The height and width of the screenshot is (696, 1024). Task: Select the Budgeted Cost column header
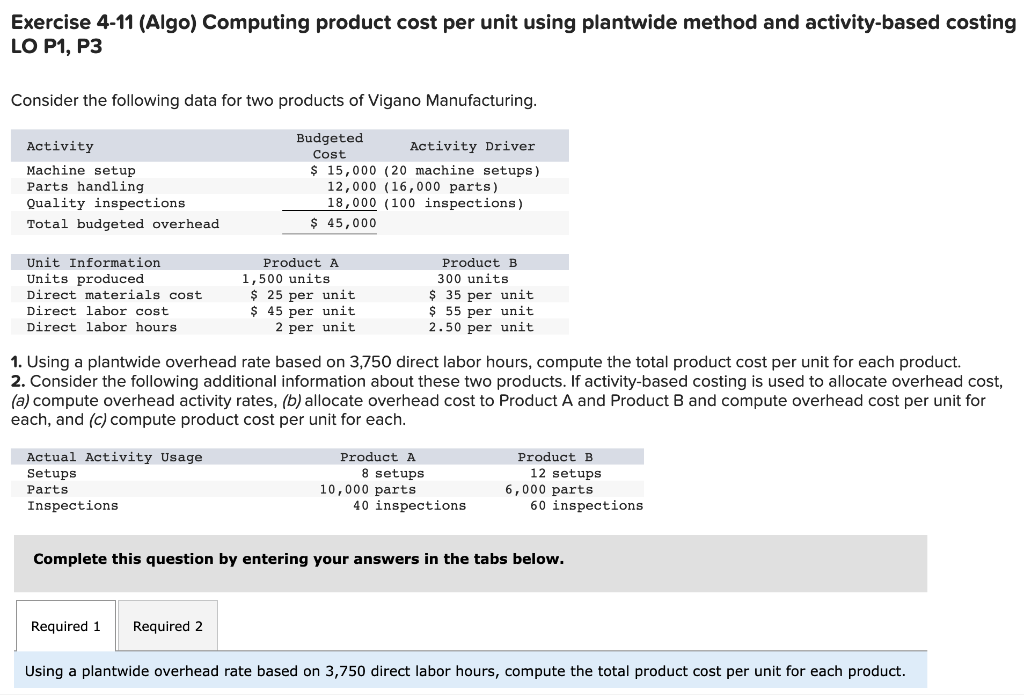click(x=330, y=145)
